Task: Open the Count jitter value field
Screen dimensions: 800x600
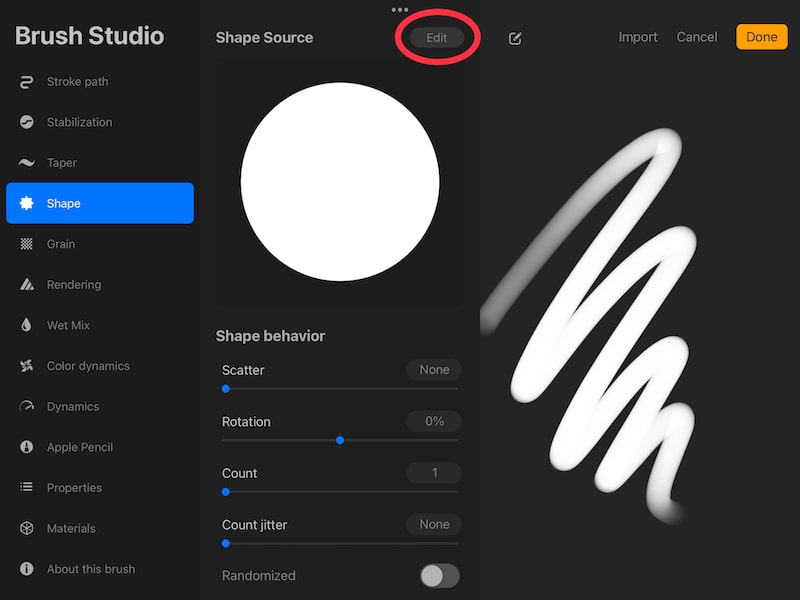Action: pyautogui.click(x=433, y=524)
